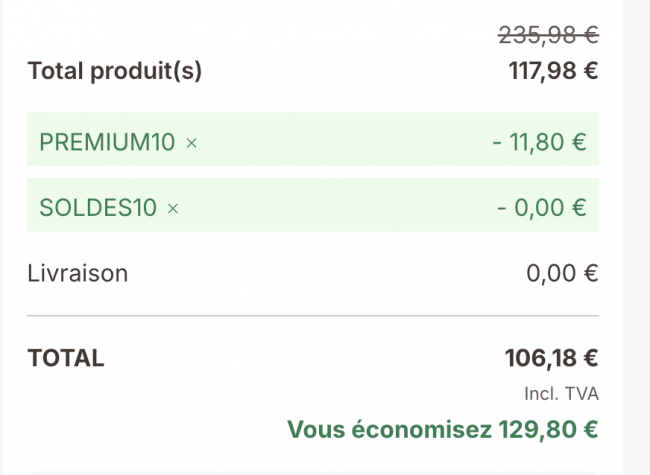The image size is (650, 475).
Task: Remove the SOLDES10 coupon with its × icon
Action: [x=173, y=208]
